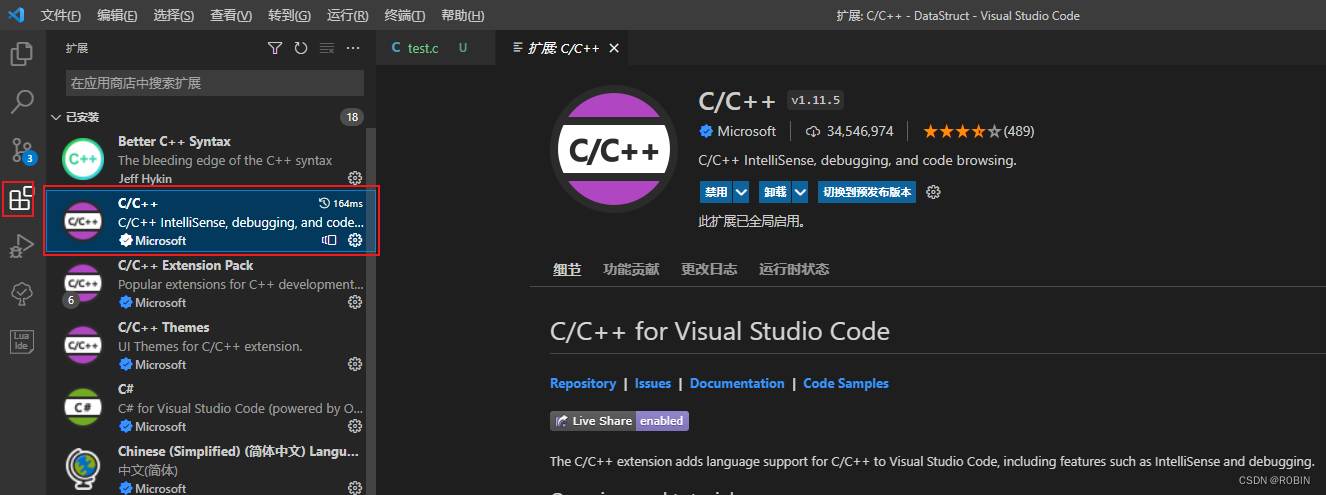Image resolution: width=1326 pixels, height=495 pixels.
Task: Open Run and Debug view
Action: [x=22, y=245]
